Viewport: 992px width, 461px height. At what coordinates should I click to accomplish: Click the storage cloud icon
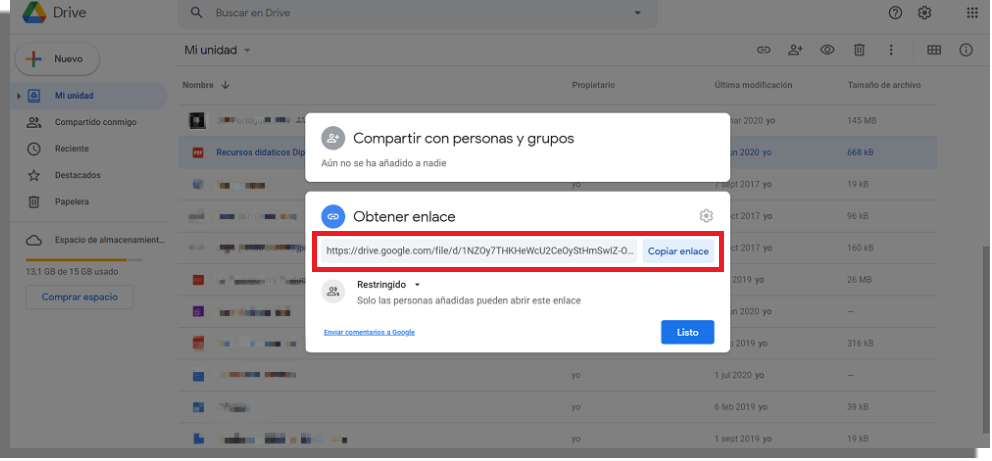(x=34, y=240)
